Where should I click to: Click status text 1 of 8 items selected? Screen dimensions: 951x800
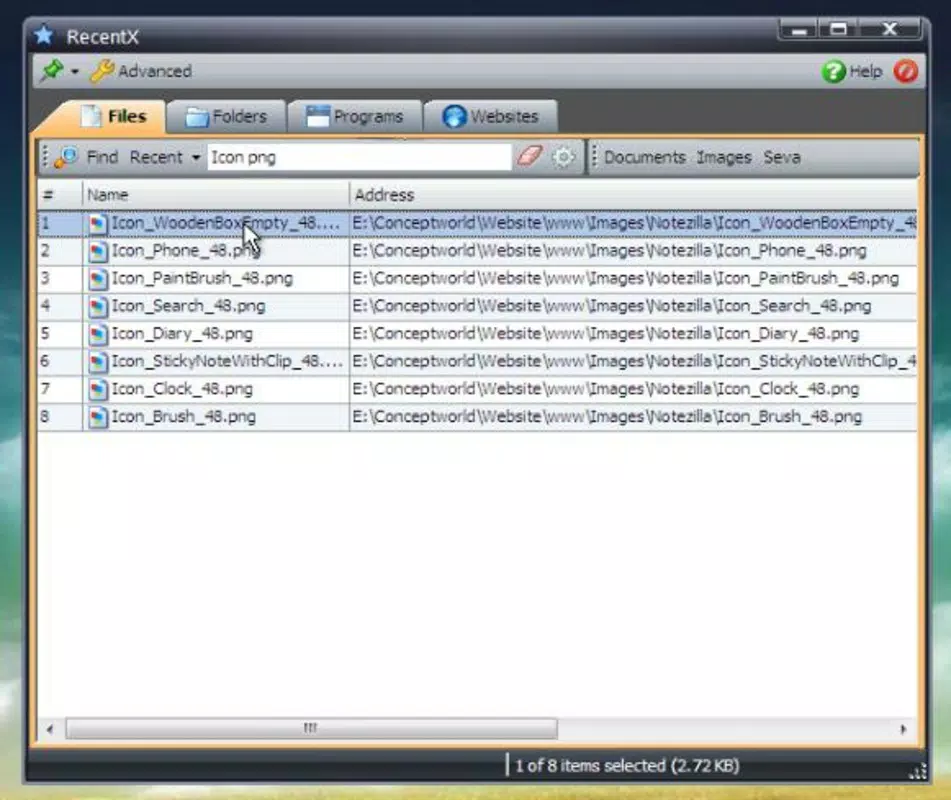[627, 765]
